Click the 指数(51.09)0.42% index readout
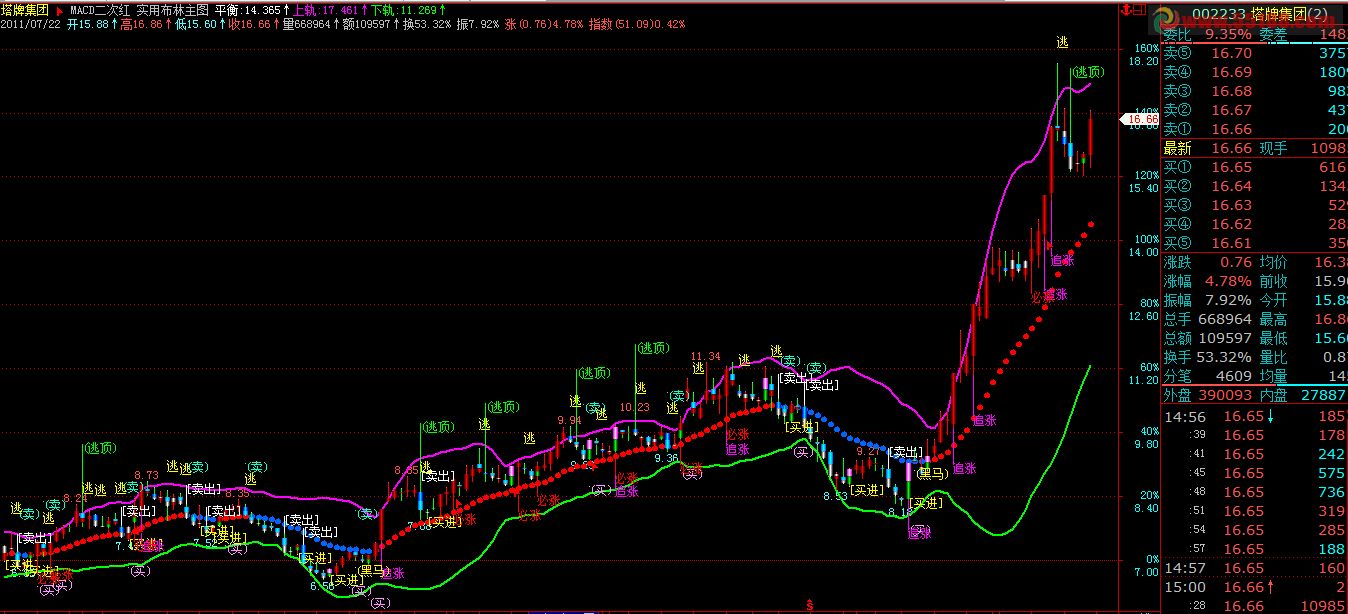 (637, 23)
